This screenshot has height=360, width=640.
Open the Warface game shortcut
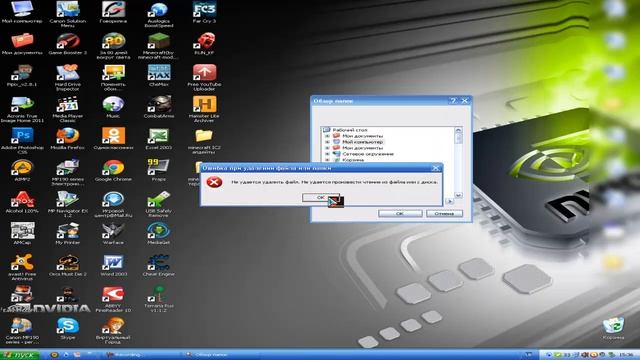pos(113,233)
